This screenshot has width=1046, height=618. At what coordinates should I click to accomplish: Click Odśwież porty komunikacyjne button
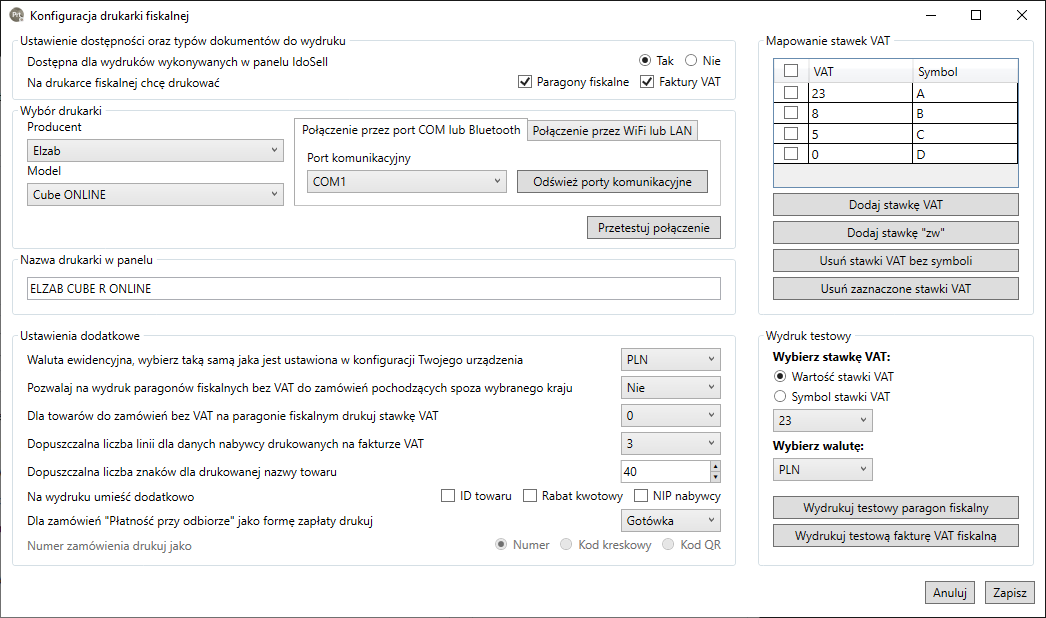pyautogui.click(x=612, y=181)
